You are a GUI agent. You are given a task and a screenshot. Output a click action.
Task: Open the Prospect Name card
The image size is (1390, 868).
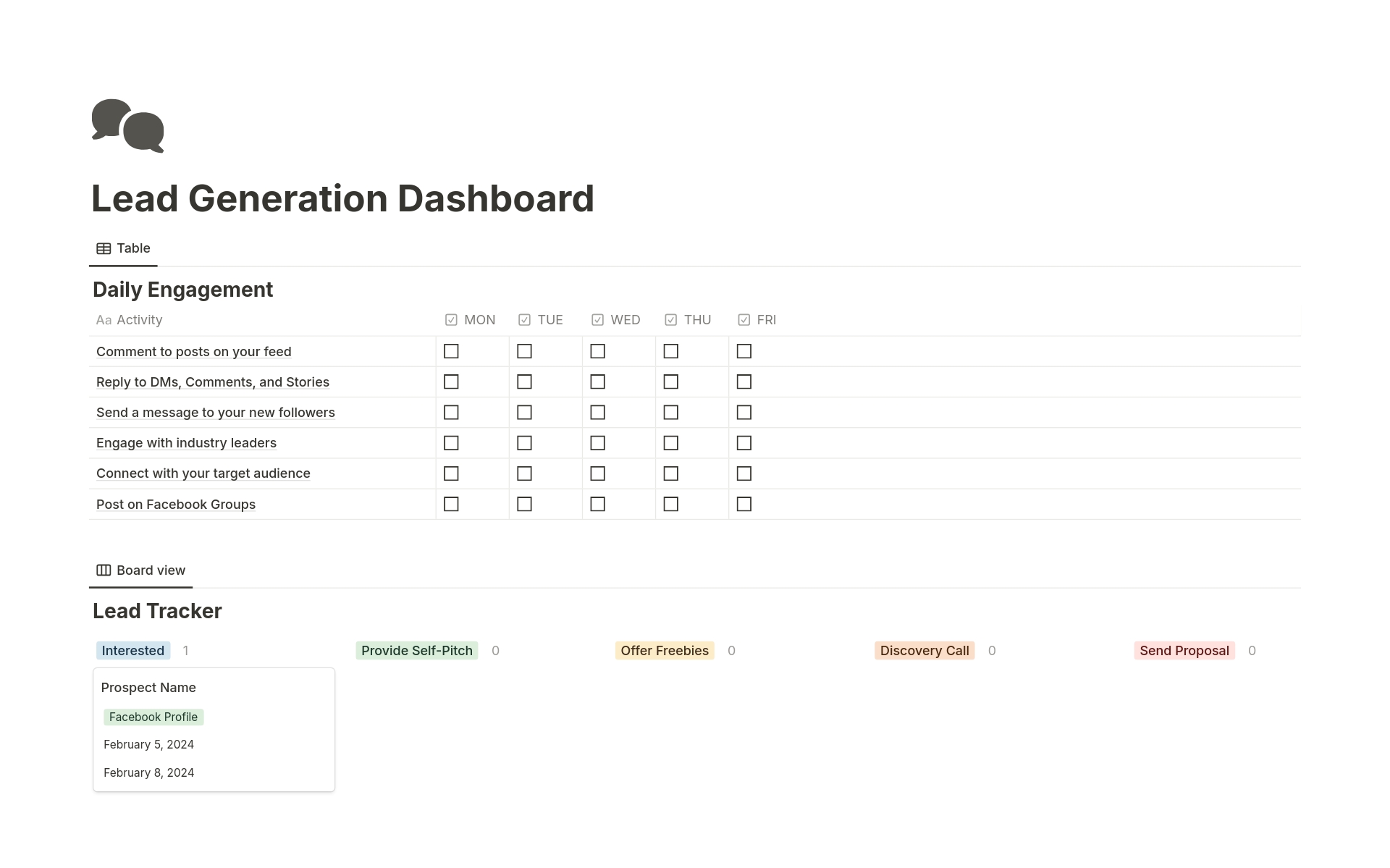click(148, 688)
